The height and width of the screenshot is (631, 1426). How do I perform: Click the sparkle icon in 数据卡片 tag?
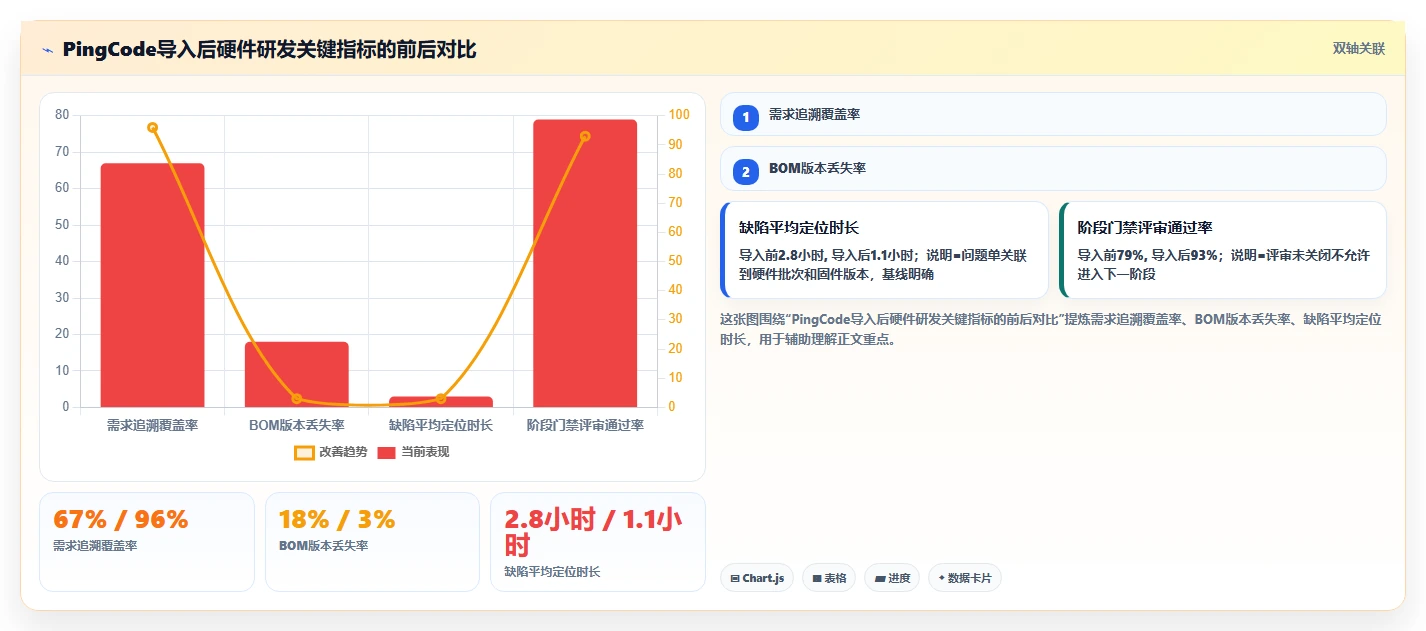pyautogui.click(x=941, y=578)
